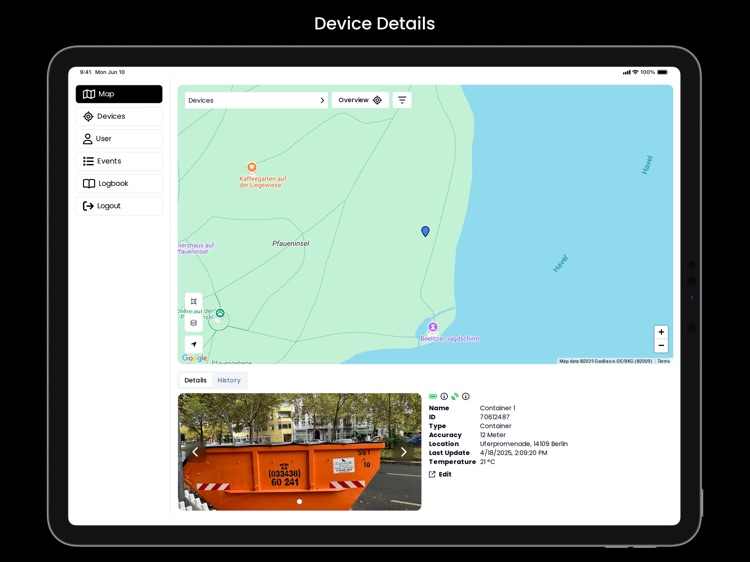Click the green battery status icon
Viewport: 750px width, 562px height.
point(433,397)
